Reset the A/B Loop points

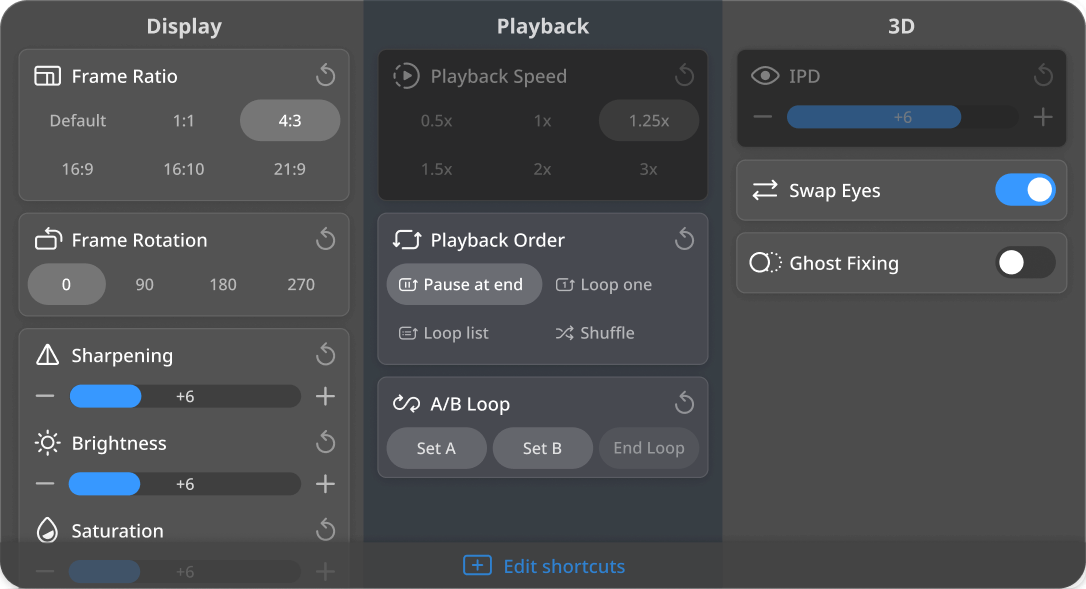click(684, 403)
